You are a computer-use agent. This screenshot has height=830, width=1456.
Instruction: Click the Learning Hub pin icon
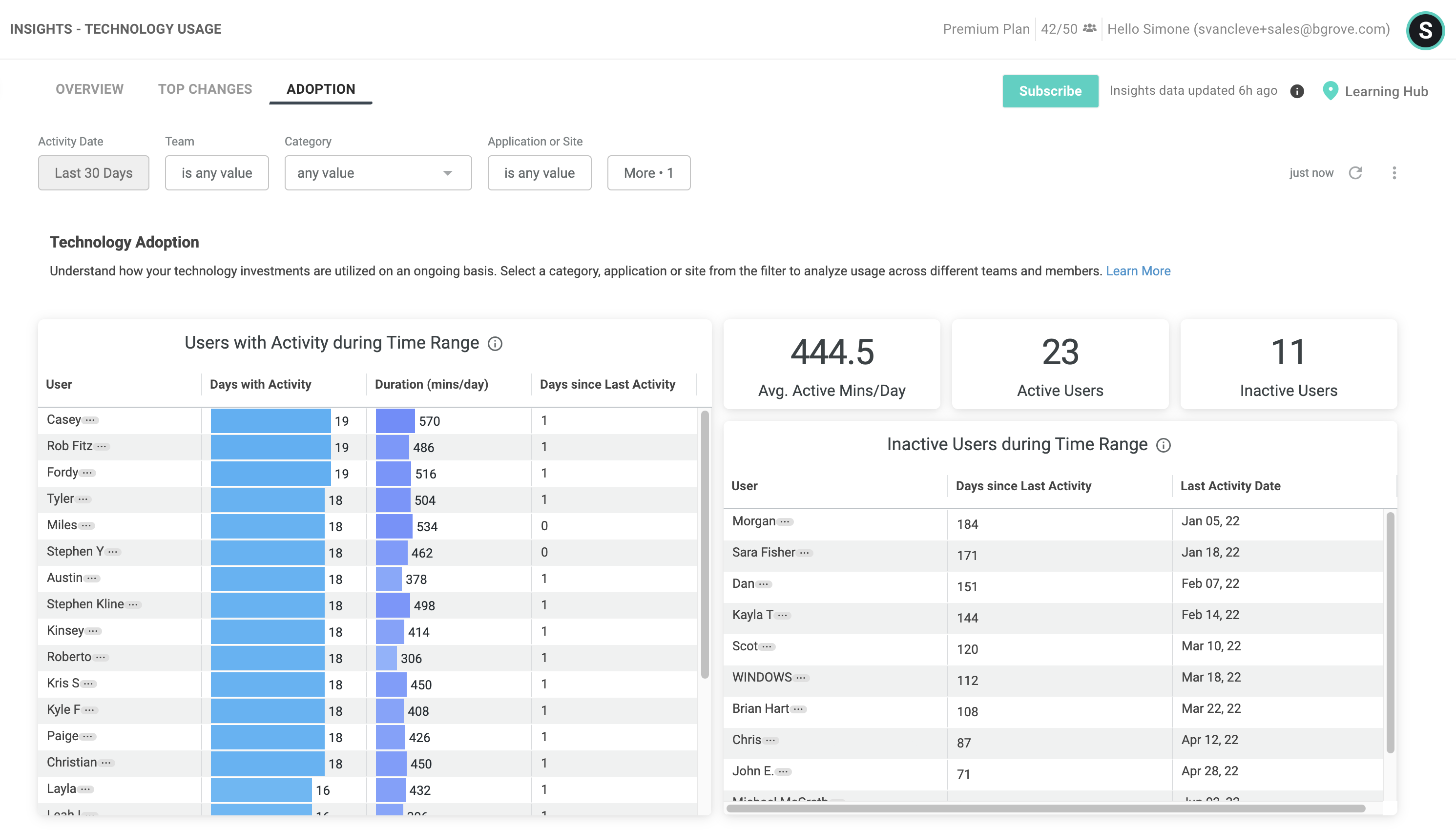(x=1330, y=91)
